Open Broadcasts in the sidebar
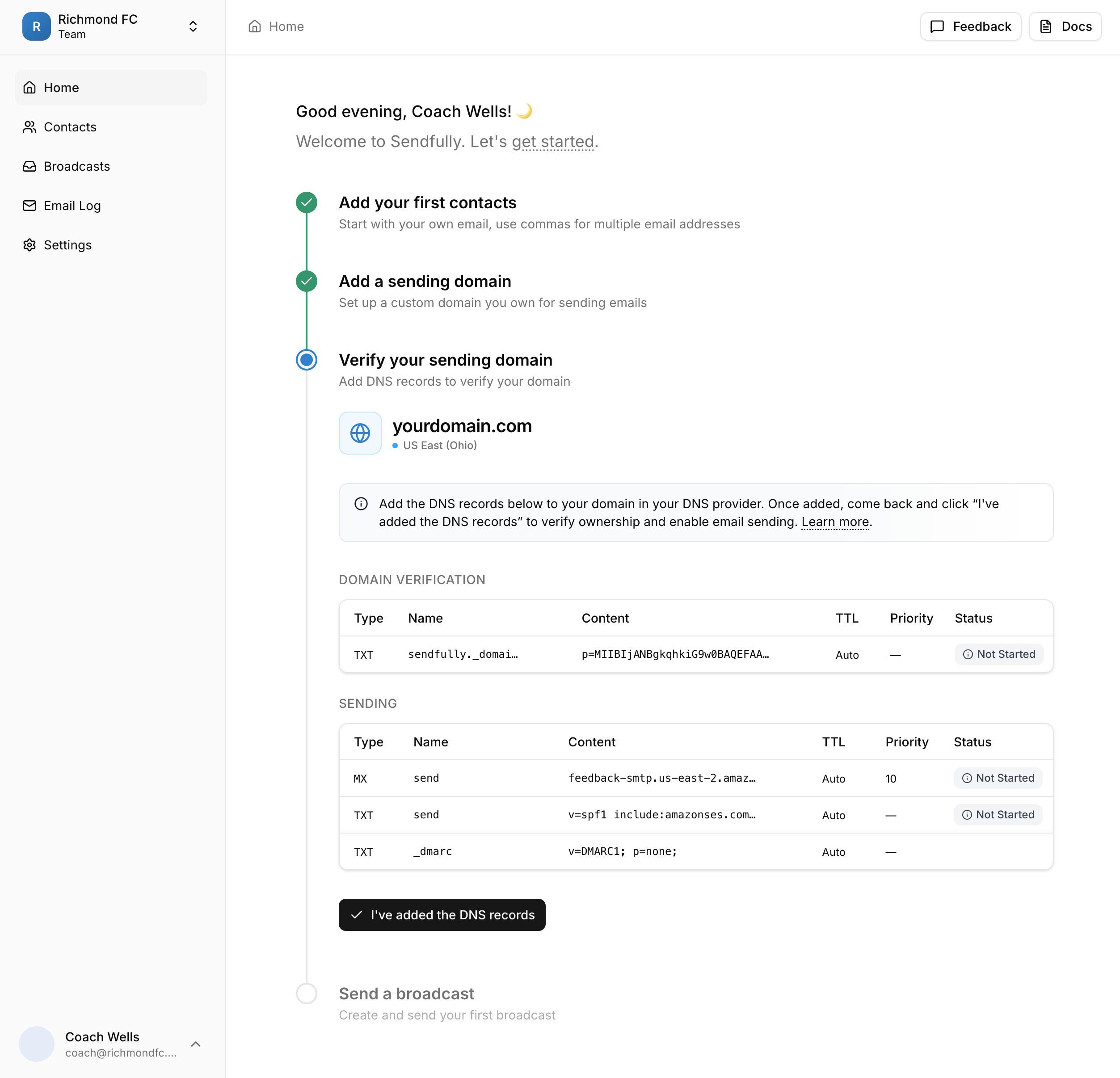This screenshot has width=1120, height=1078. coord(76,166)
